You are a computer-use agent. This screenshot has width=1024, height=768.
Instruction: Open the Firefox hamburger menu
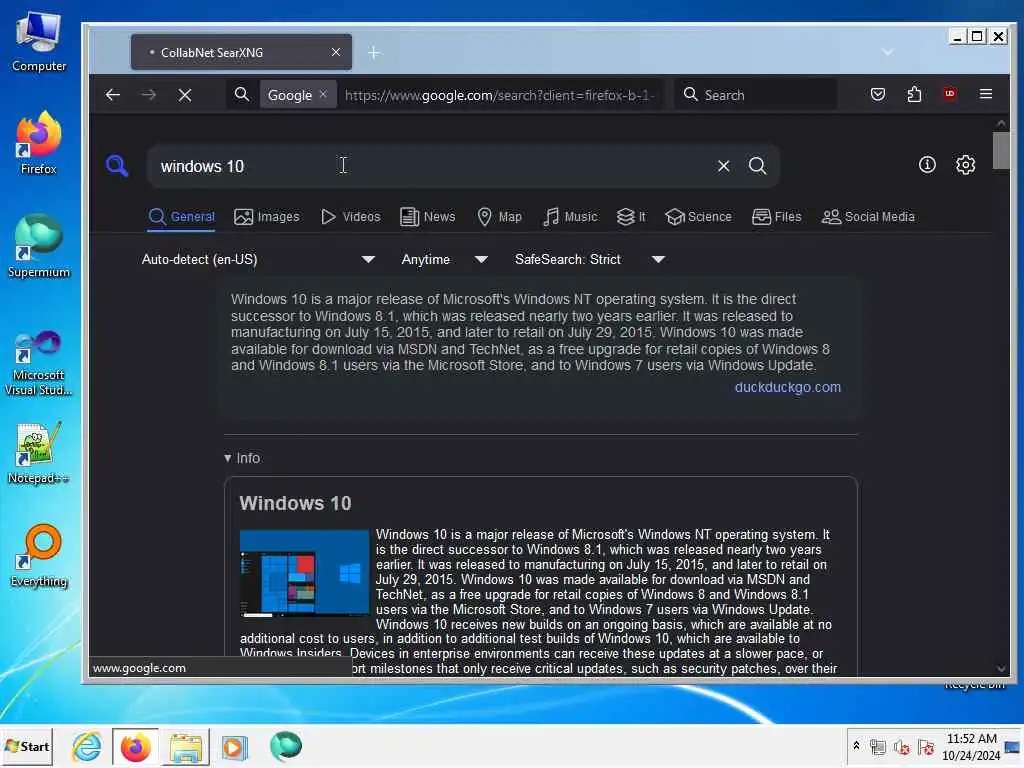point(986,94)
